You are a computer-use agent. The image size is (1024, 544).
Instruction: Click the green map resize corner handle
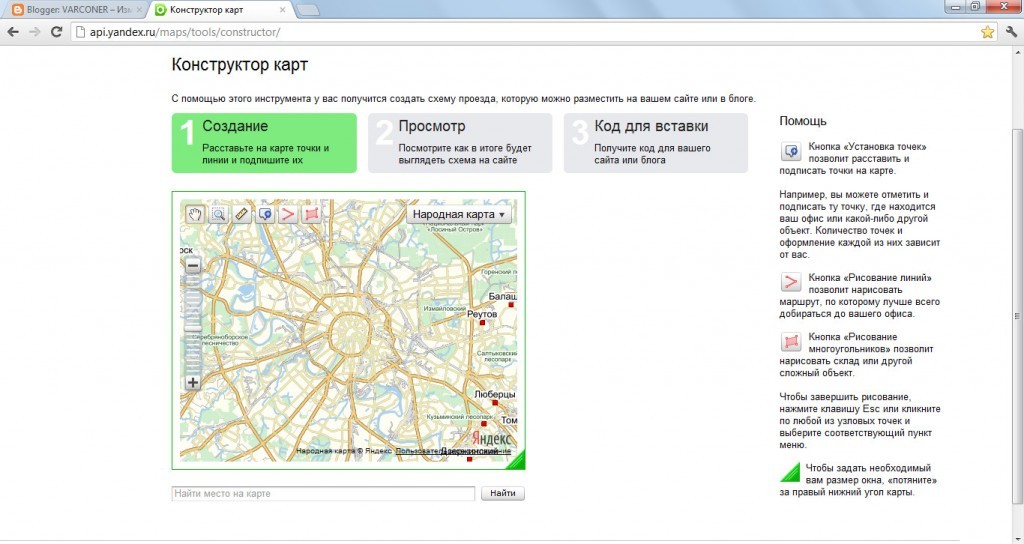coord(516,460)
